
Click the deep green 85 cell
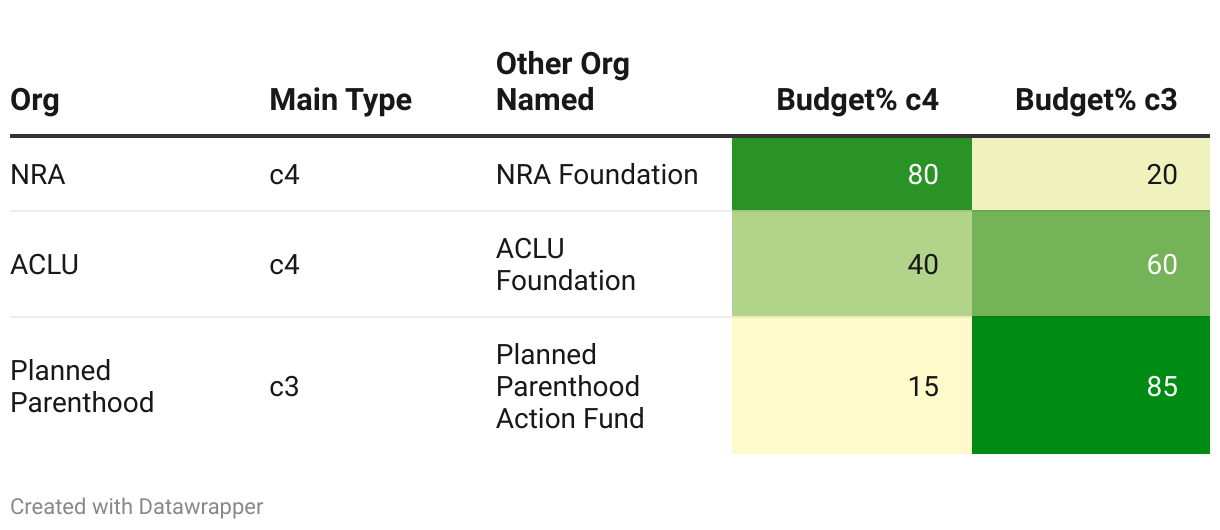pyautogui.click(x=1091, y=386)
